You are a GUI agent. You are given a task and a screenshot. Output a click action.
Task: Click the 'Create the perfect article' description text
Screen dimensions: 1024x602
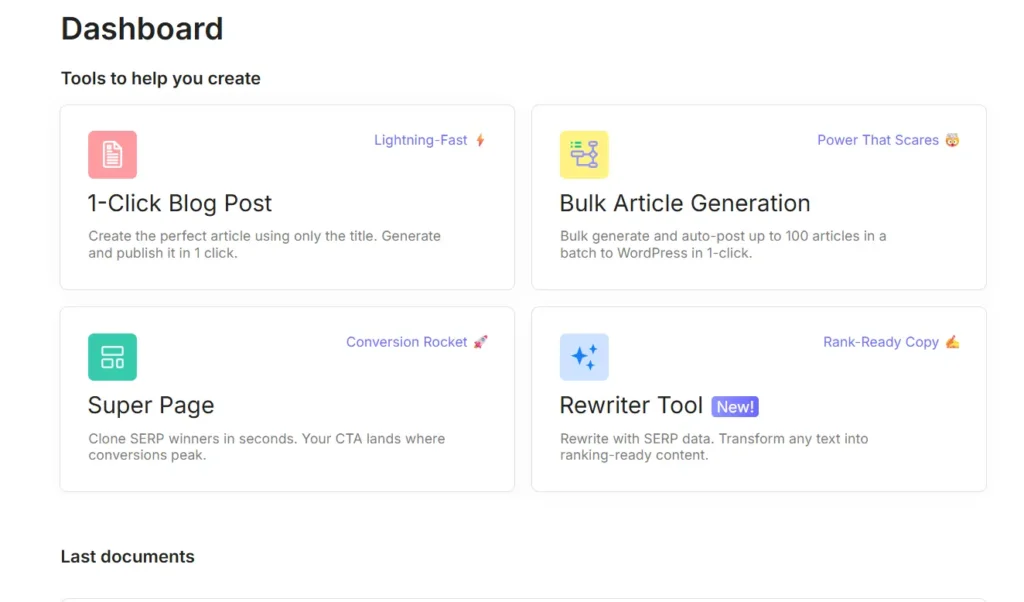pos(264,244)
